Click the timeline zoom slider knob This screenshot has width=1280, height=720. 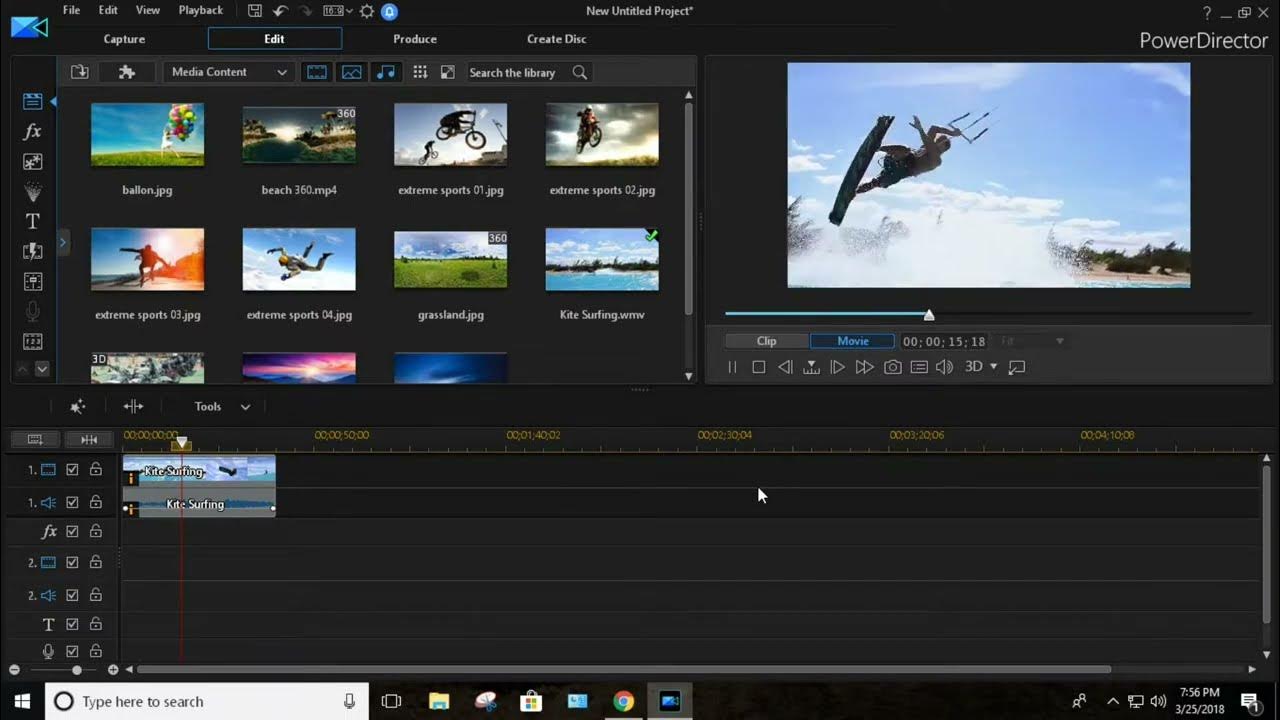[77, 670]
